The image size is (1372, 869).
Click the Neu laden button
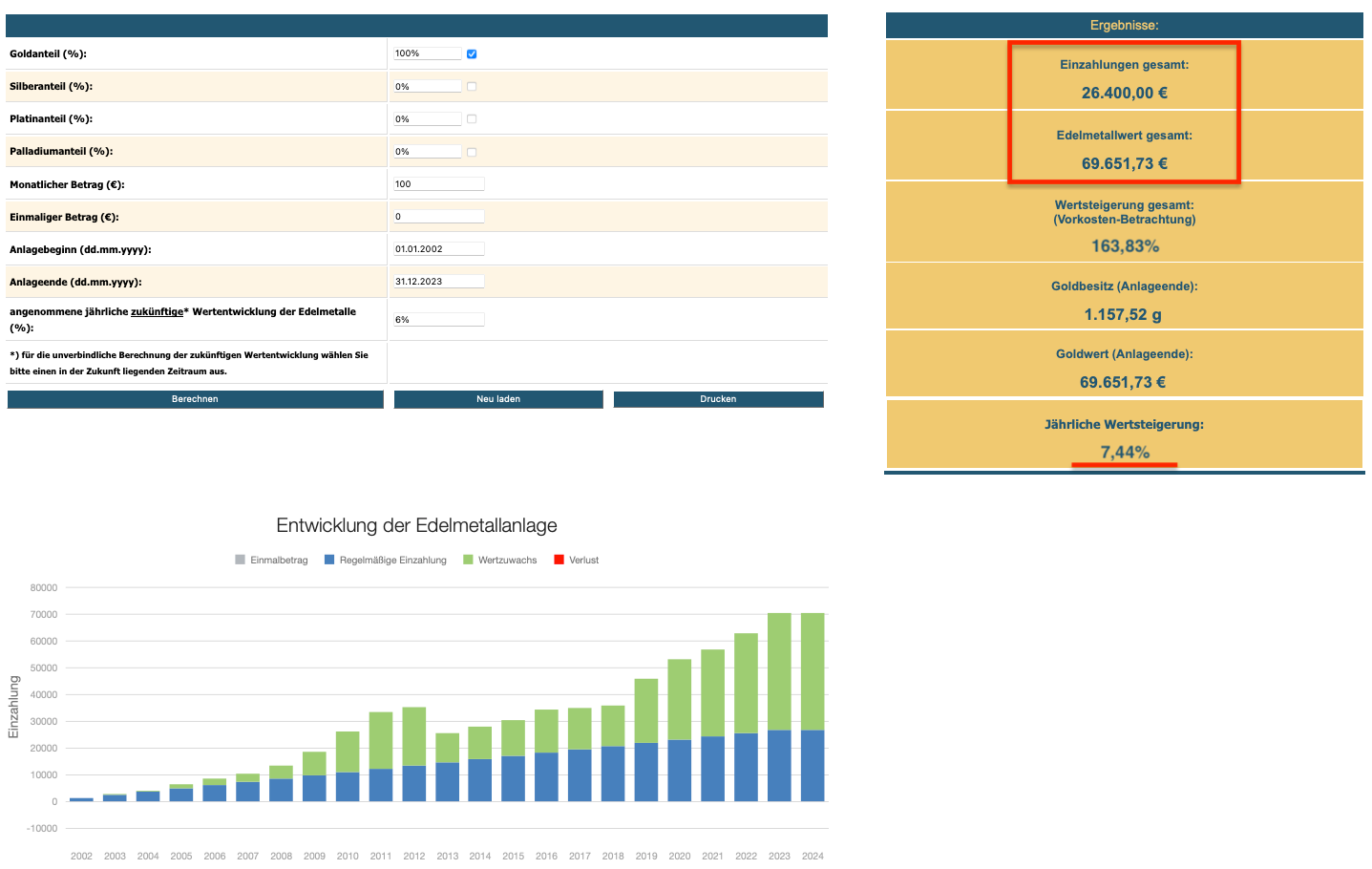pyautogui.click(x=498, y=399)
